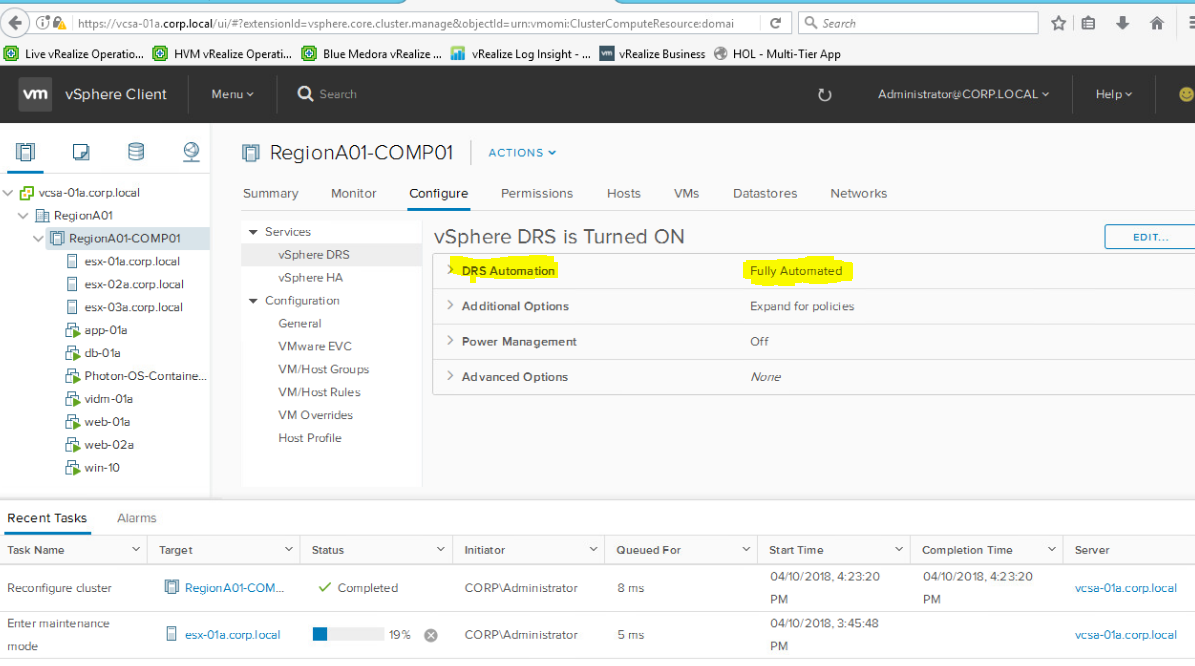Switch to the Monitor tab
The width and height of the screenshot is (1195, 666).
[x=354, y=194]
